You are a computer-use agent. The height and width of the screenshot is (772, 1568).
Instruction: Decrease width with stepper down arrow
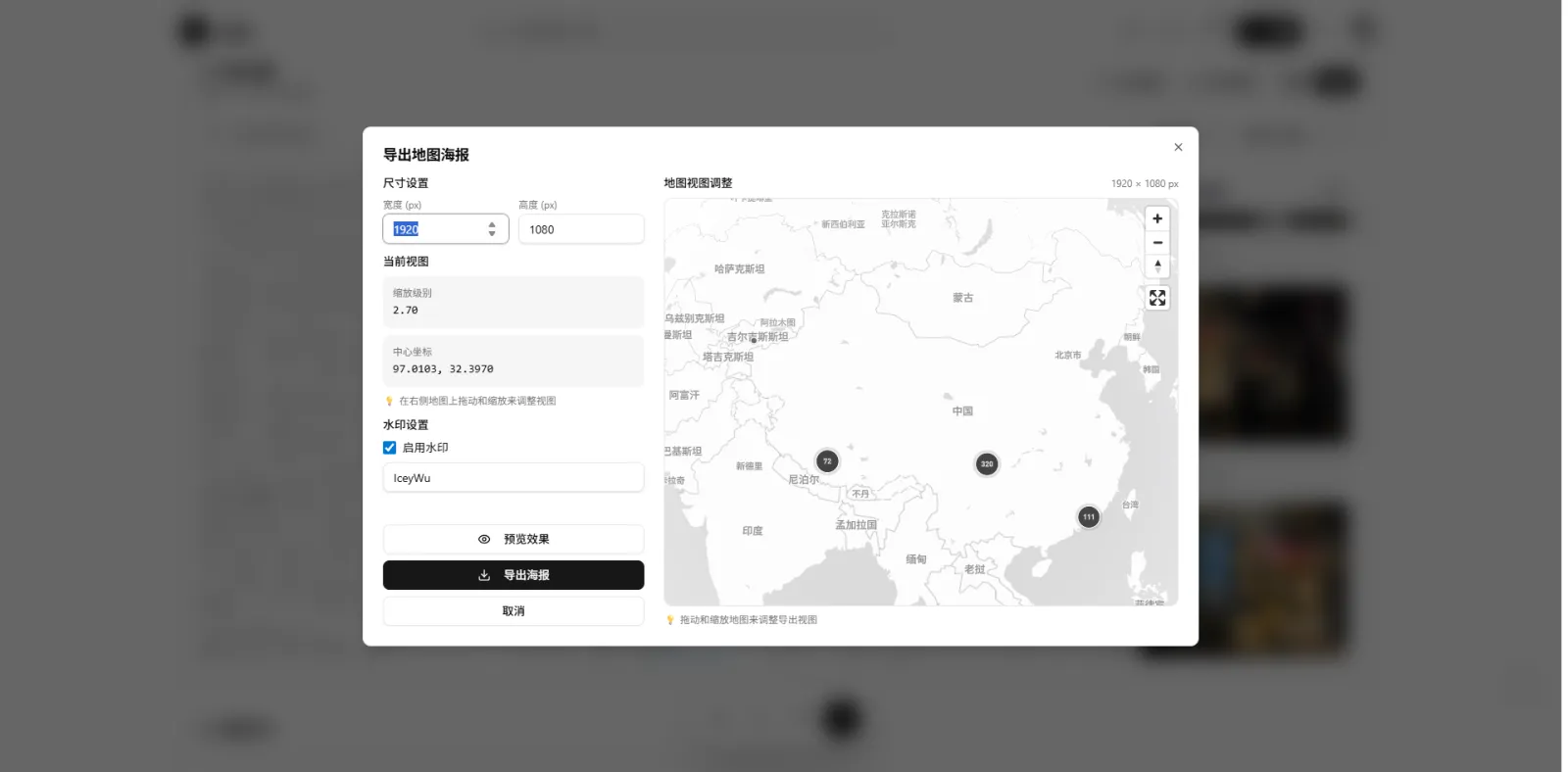point(492,234)
